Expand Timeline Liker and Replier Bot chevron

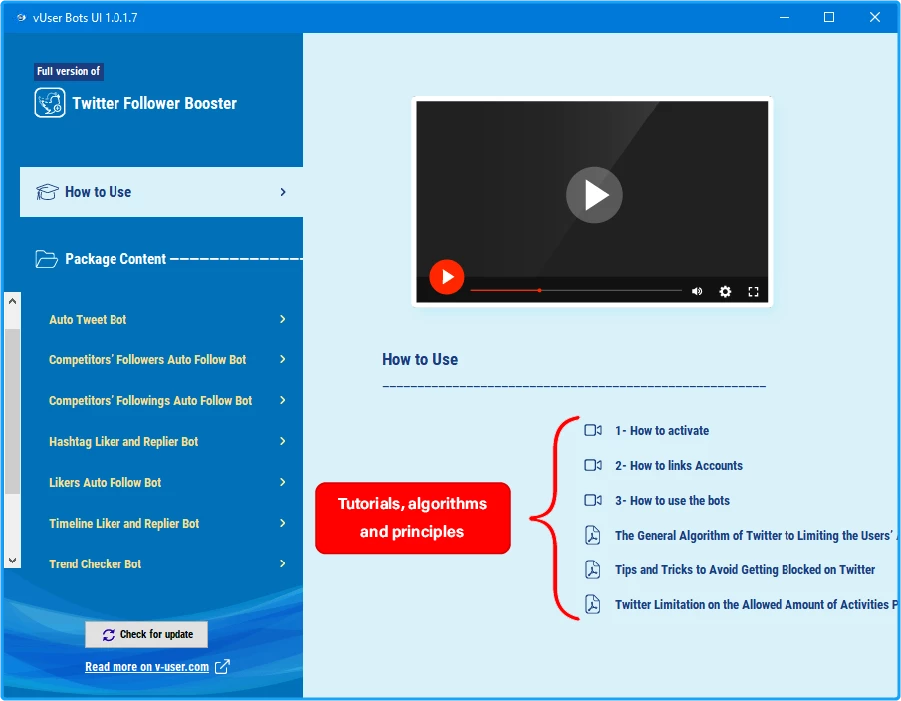point(283,523)
